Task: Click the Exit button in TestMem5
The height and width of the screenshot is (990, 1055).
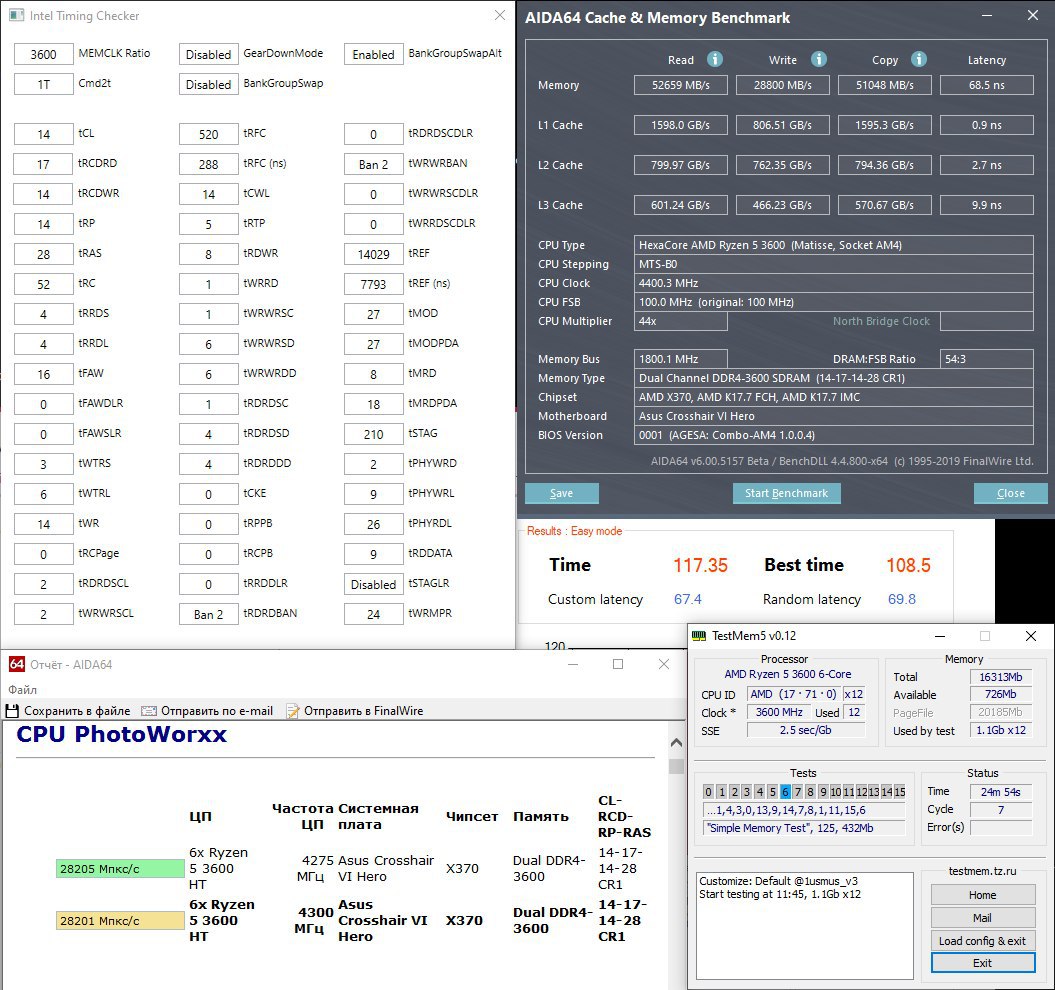Action: point(982,963)
